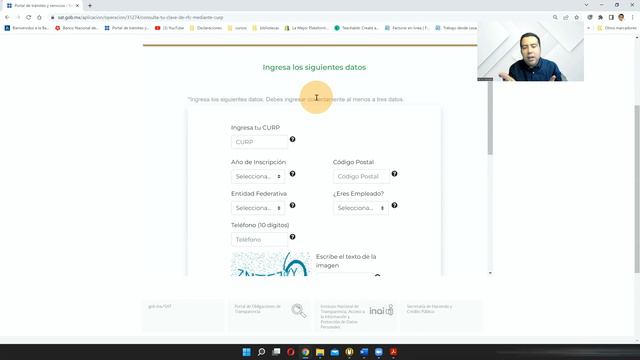Click the help icon next to CURP field
The width and height of the screenshot is (640, 360).
pos(292,139)
